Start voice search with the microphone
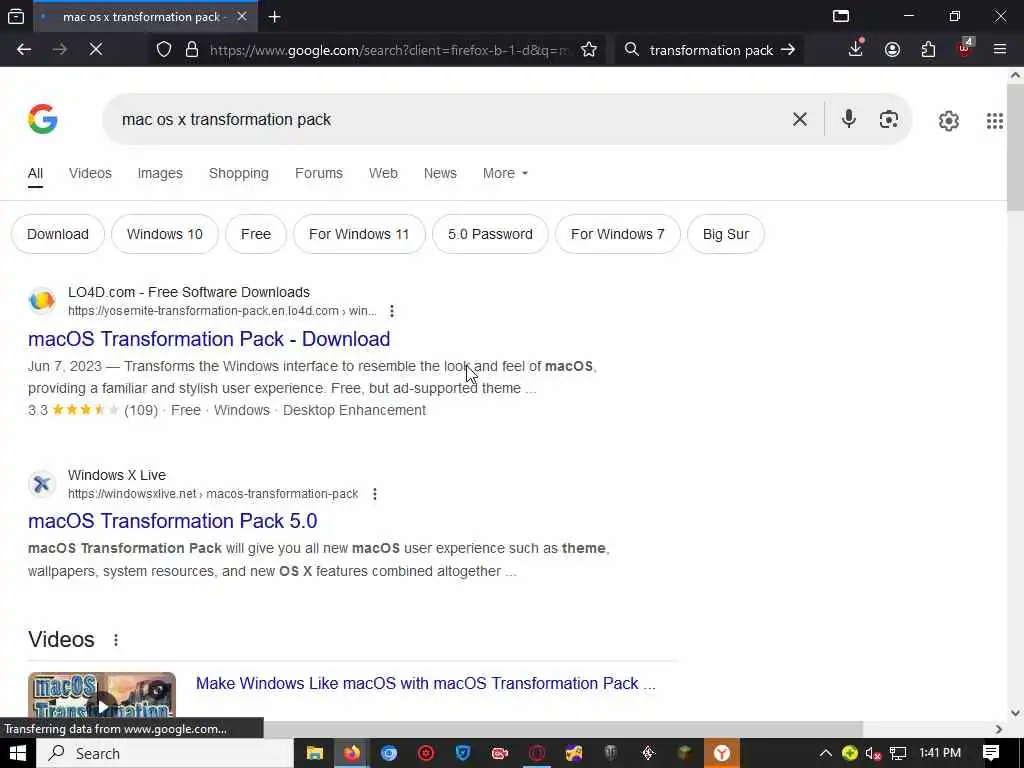This screenshot has height=768, width=1024. (848, 119)
